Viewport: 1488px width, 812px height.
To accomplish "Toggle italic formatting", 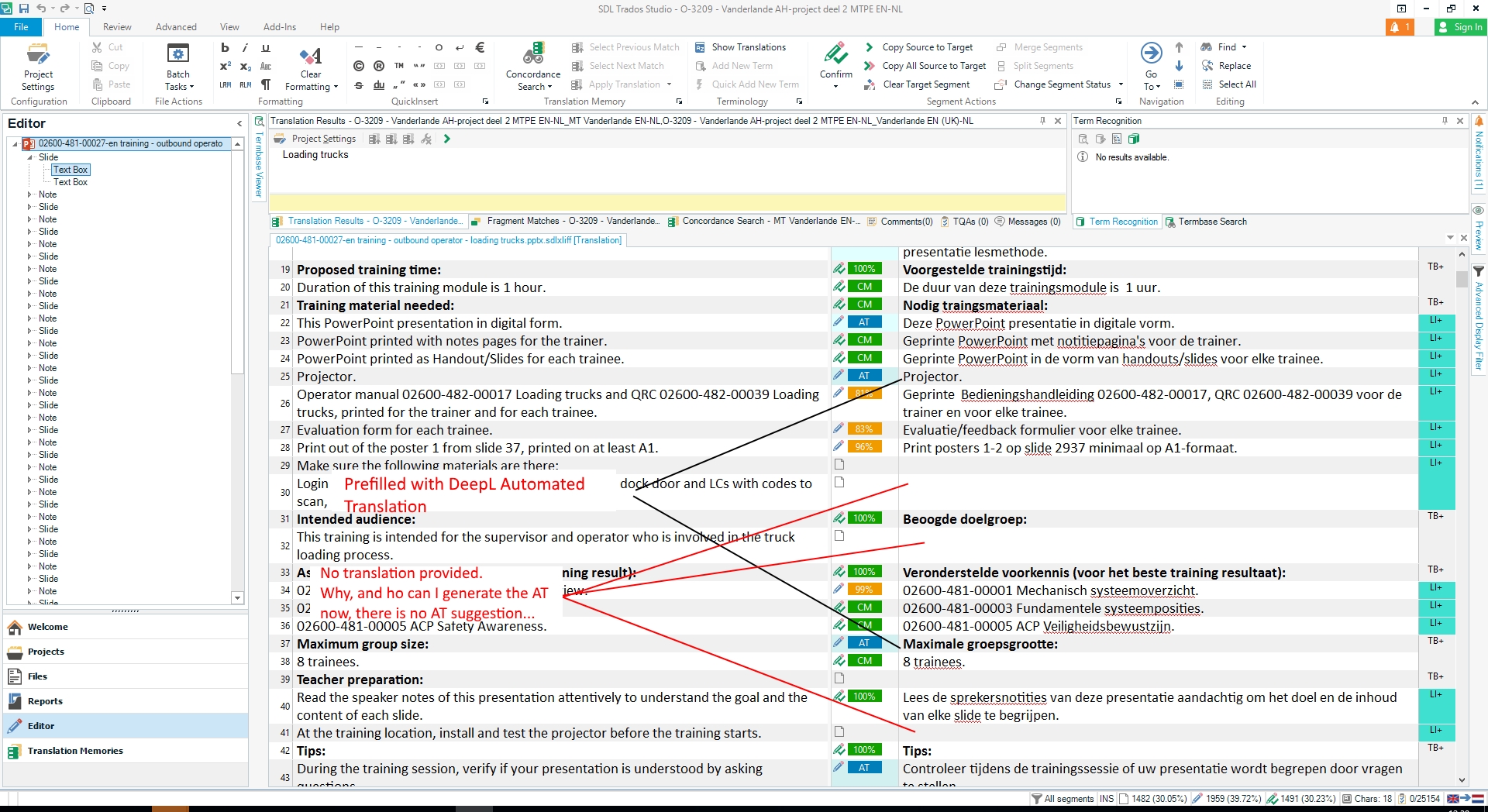I will pyautogui.click(x=245, y=47).
